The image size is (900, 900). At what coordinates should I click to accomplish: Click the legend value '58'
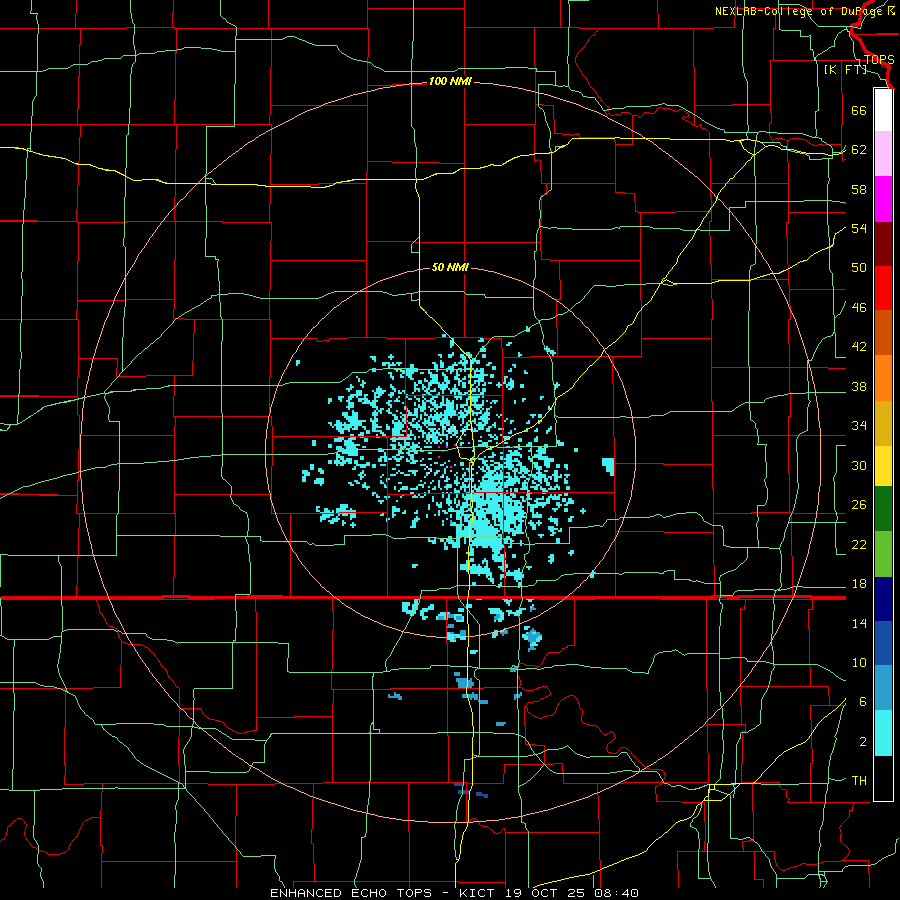coord(859,189)
